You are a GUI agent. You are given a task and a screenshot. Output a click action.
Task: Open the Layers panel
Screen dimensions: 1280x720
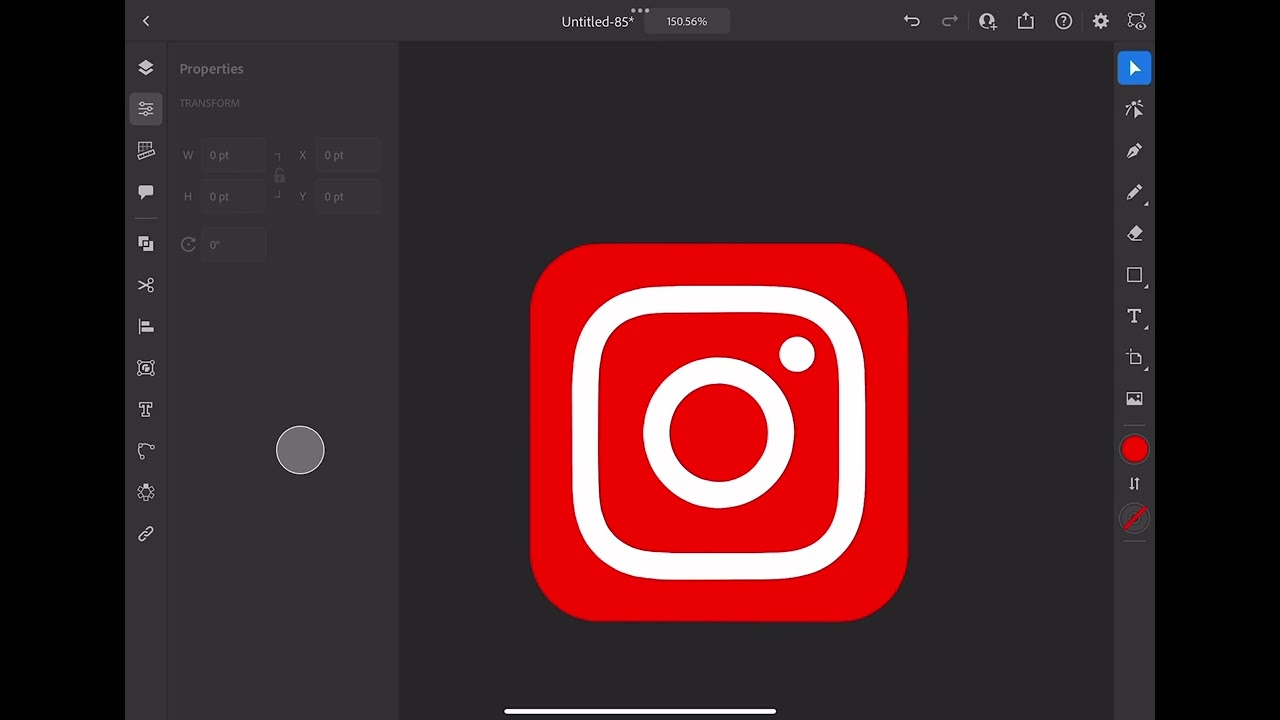(x=146, y=68)
